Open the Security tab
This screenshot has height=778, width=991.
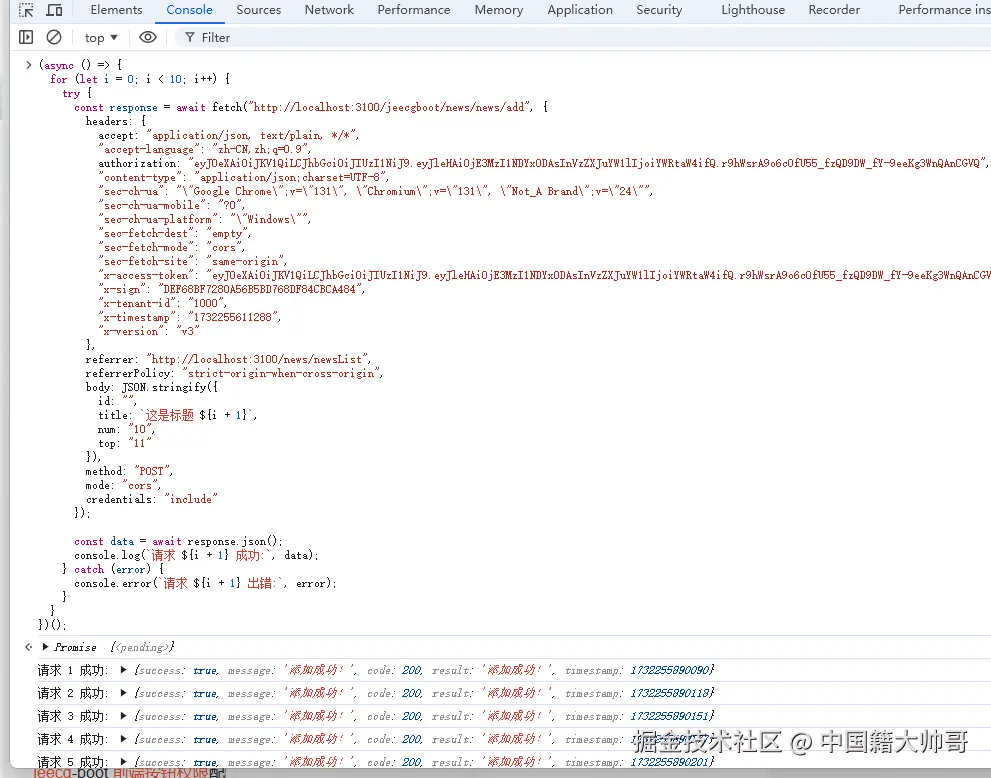(x=659, y=10)
